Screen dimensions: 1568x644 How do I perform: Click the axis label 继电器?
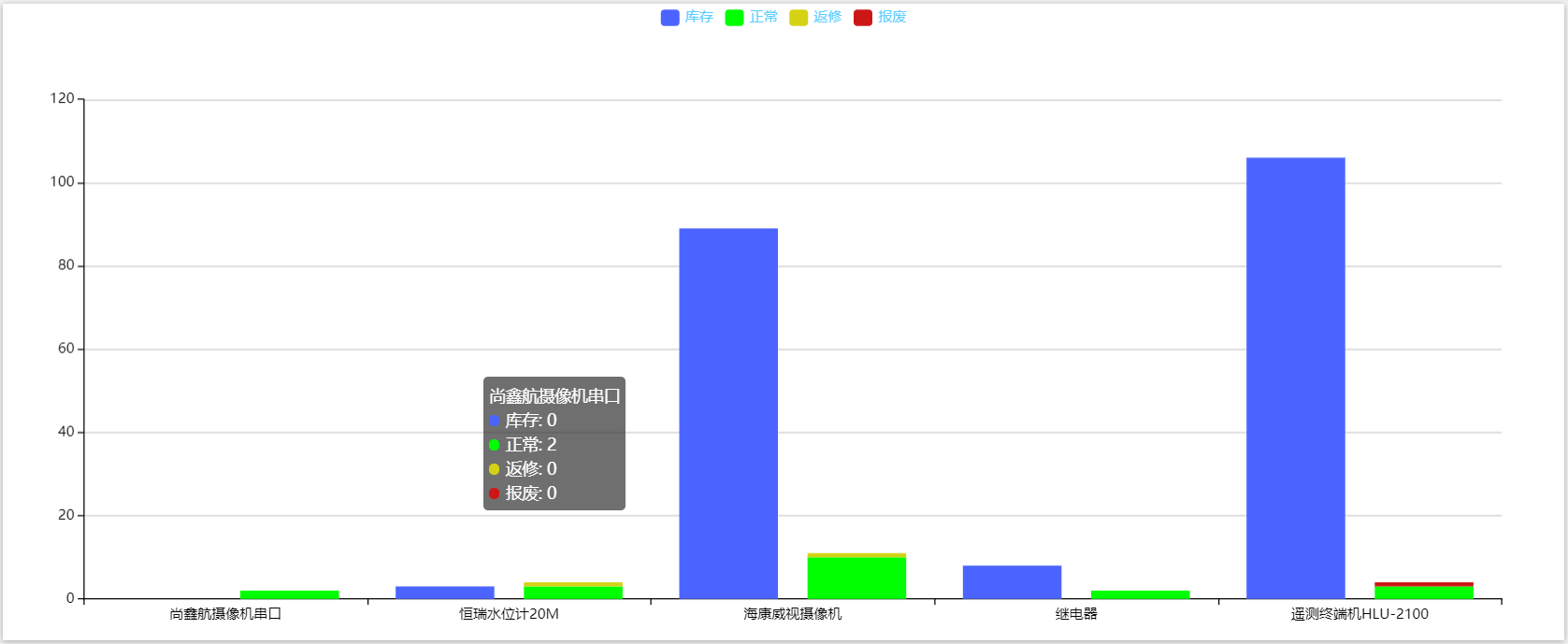1076,614
